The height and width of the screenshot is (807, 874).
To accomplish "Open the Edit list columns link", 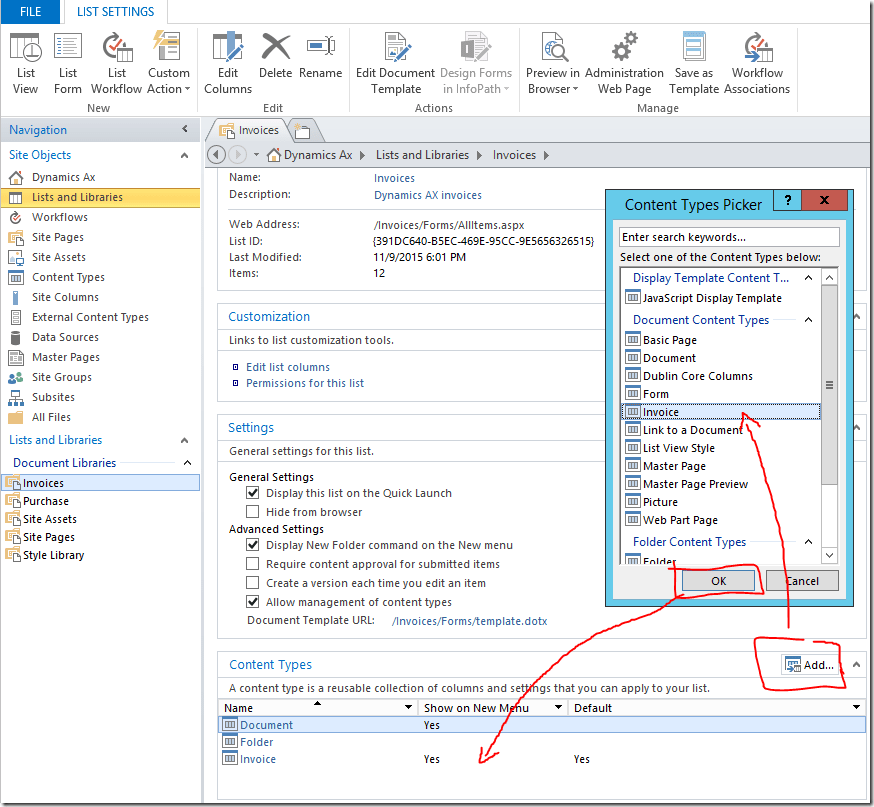I will click(x=288, y=364).
